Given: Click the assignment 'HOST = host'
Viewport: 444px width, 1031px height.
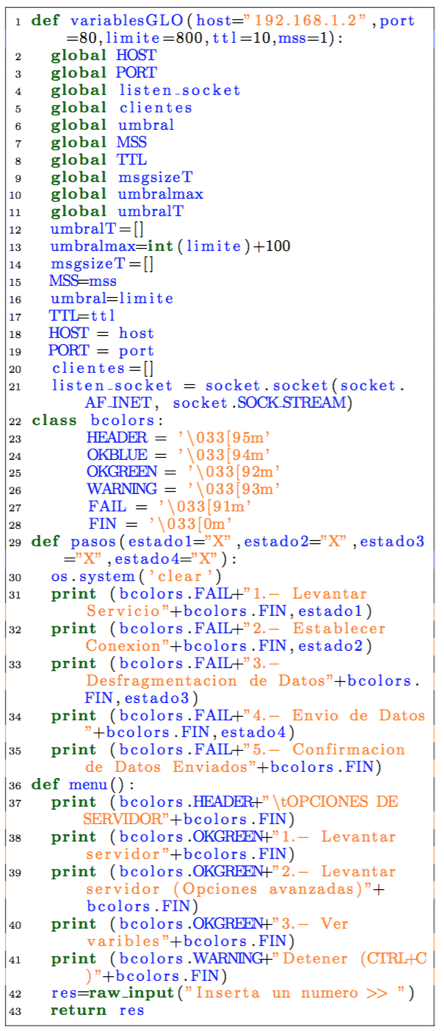Looking at the screenshot, I should tap(101, 333).
